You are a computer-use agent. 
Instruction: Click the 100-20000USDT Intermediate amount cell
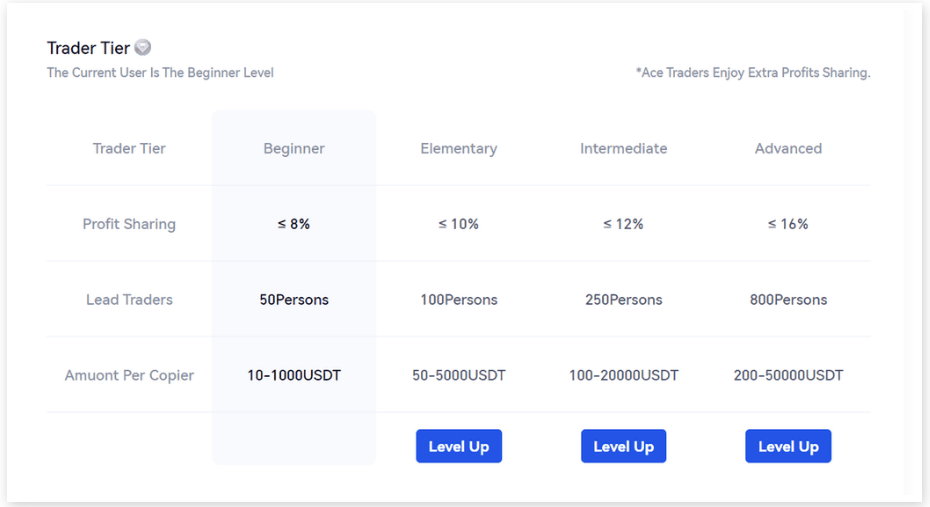pos(623,375)
